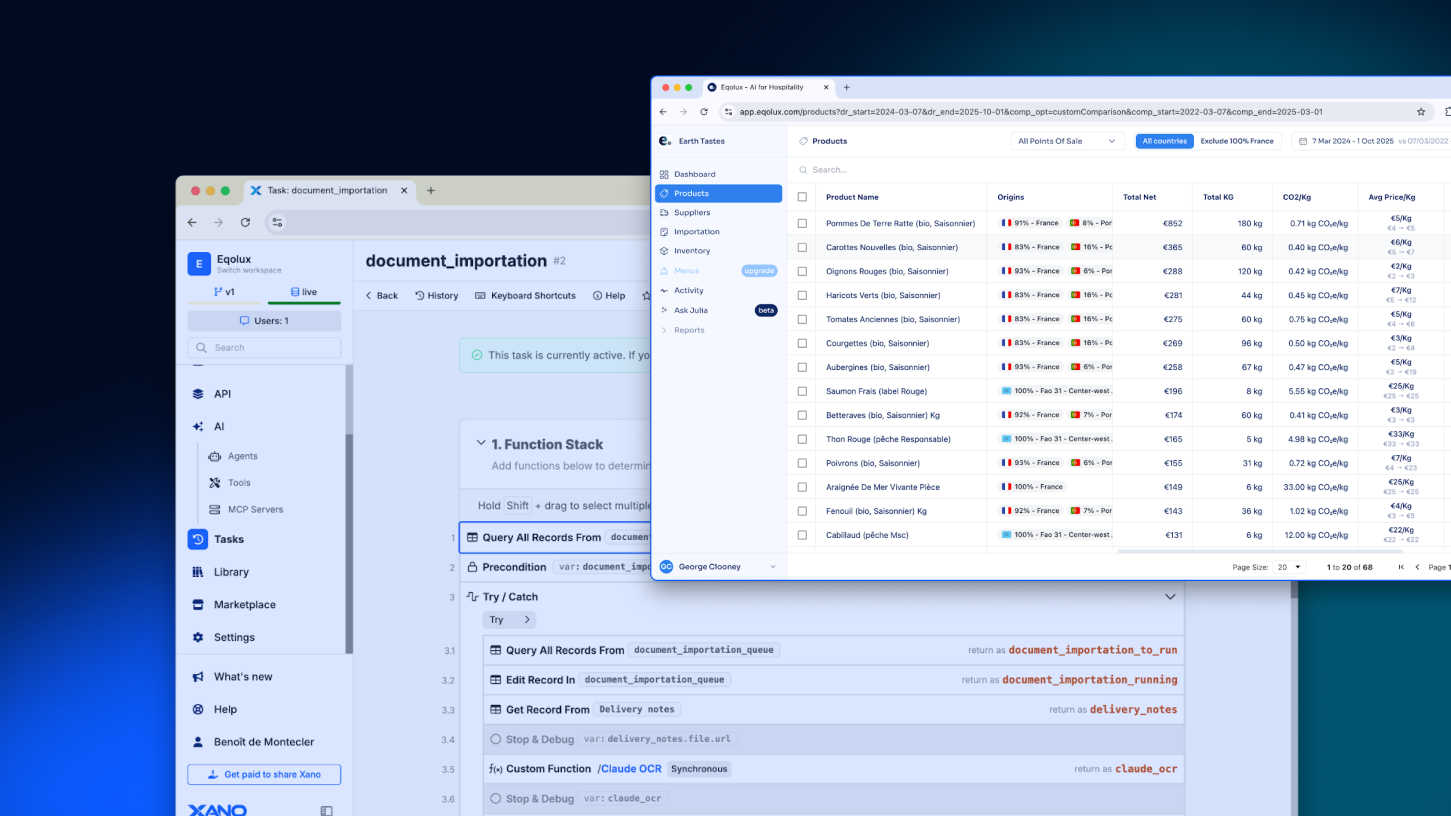Tick the select-all checkbox in table header
This screenshot has height=816, width=1451.
tap(802, 197)
